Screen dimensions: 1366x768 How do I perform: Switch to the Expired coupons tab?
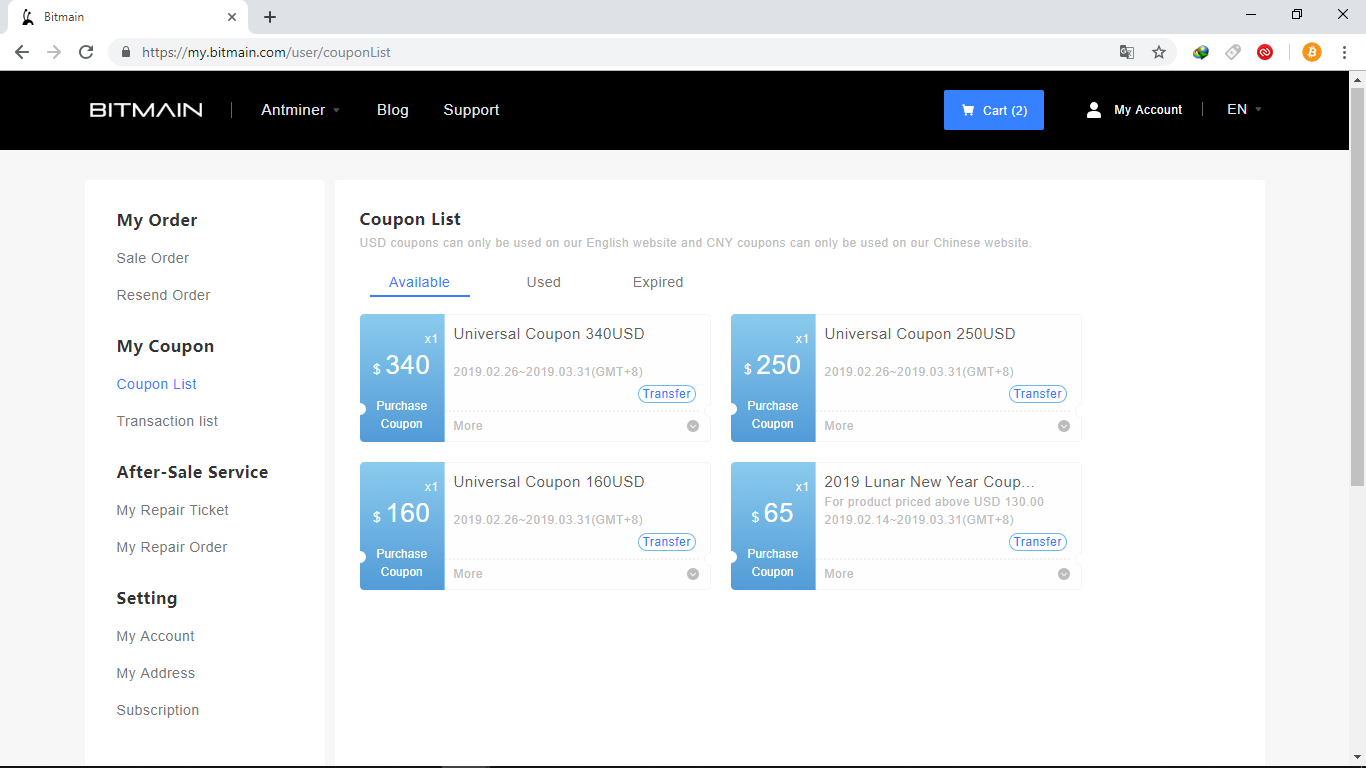tap(658, 283)
